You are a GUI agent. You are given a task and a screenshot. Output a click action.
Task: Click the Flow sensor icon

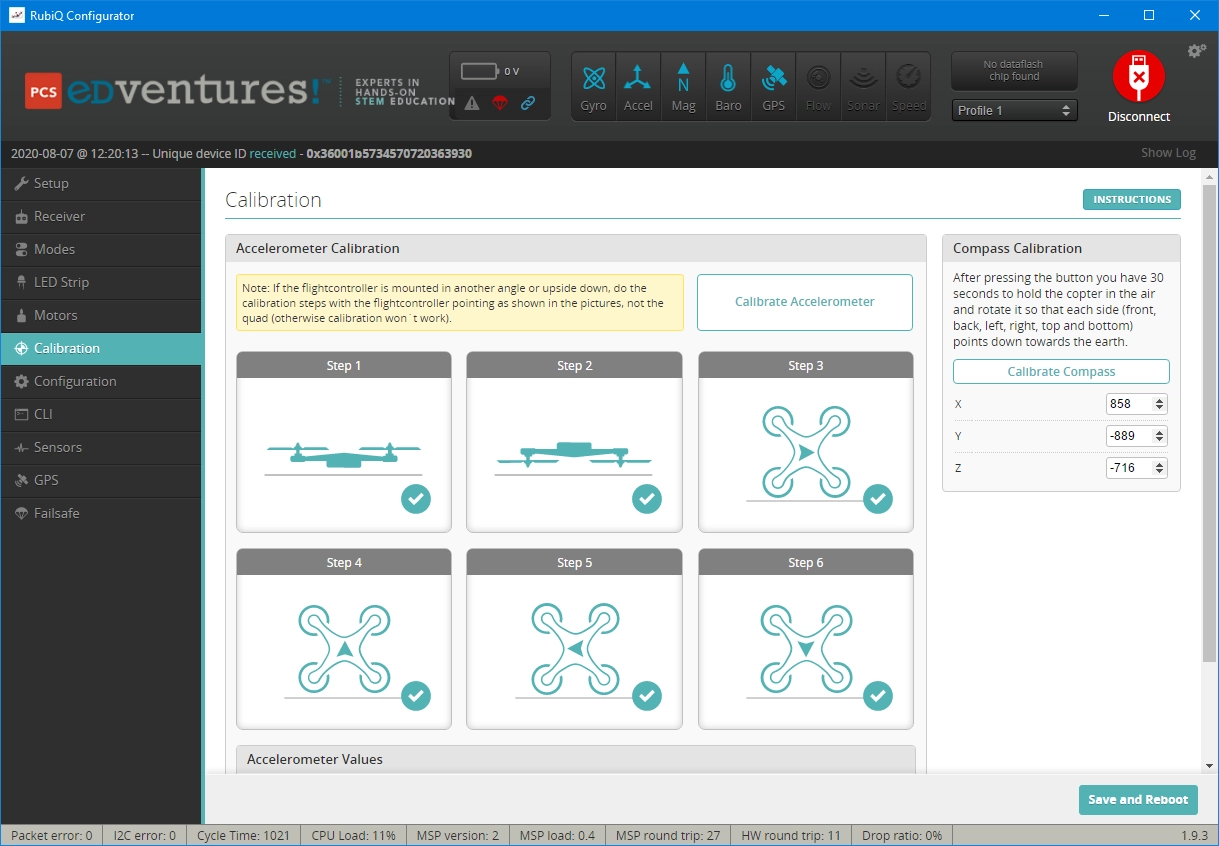818,86
